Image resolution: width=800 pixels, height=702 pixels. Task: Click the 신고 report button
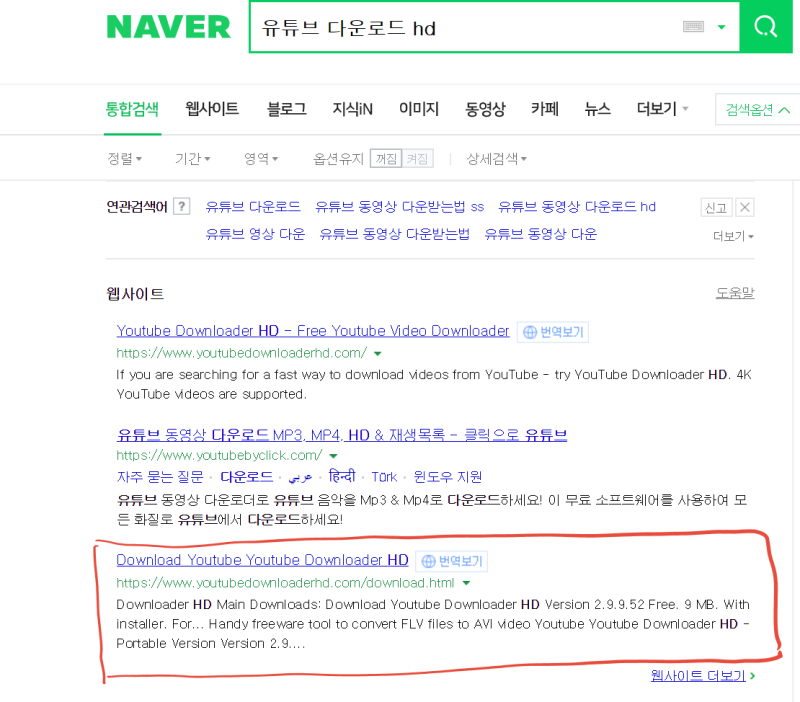716,208
